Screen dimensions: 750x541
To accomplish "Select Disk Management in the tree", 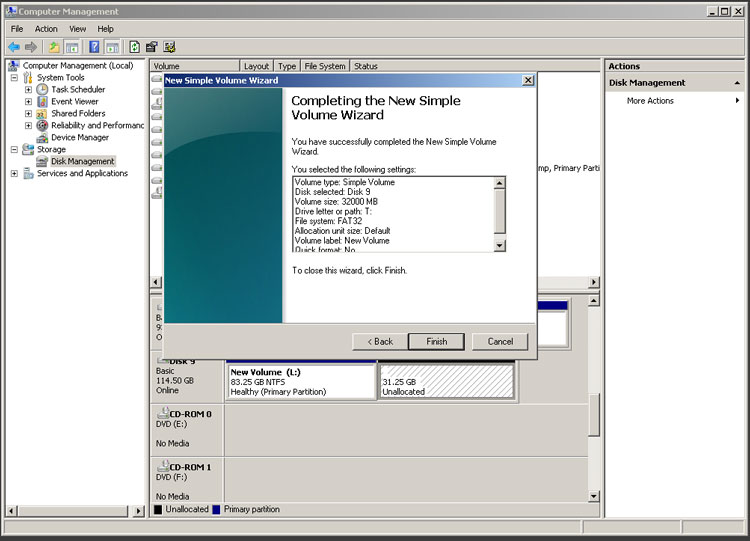I will click(x=83, y=161).
